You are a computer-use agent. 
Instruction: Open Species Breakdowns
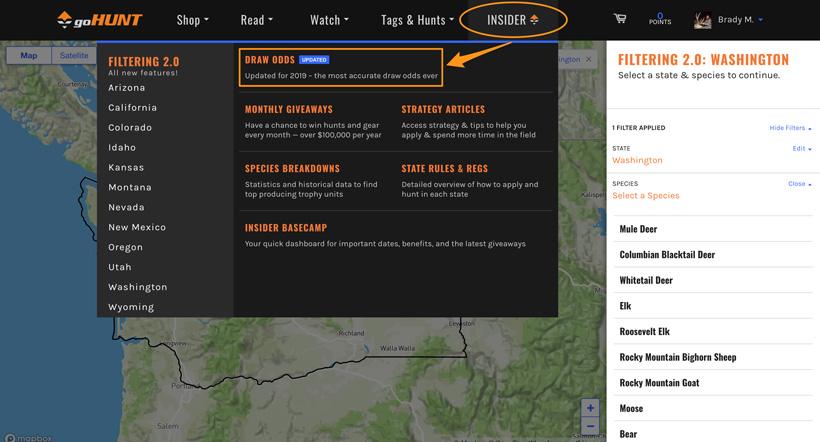click(x=292, y=168)
